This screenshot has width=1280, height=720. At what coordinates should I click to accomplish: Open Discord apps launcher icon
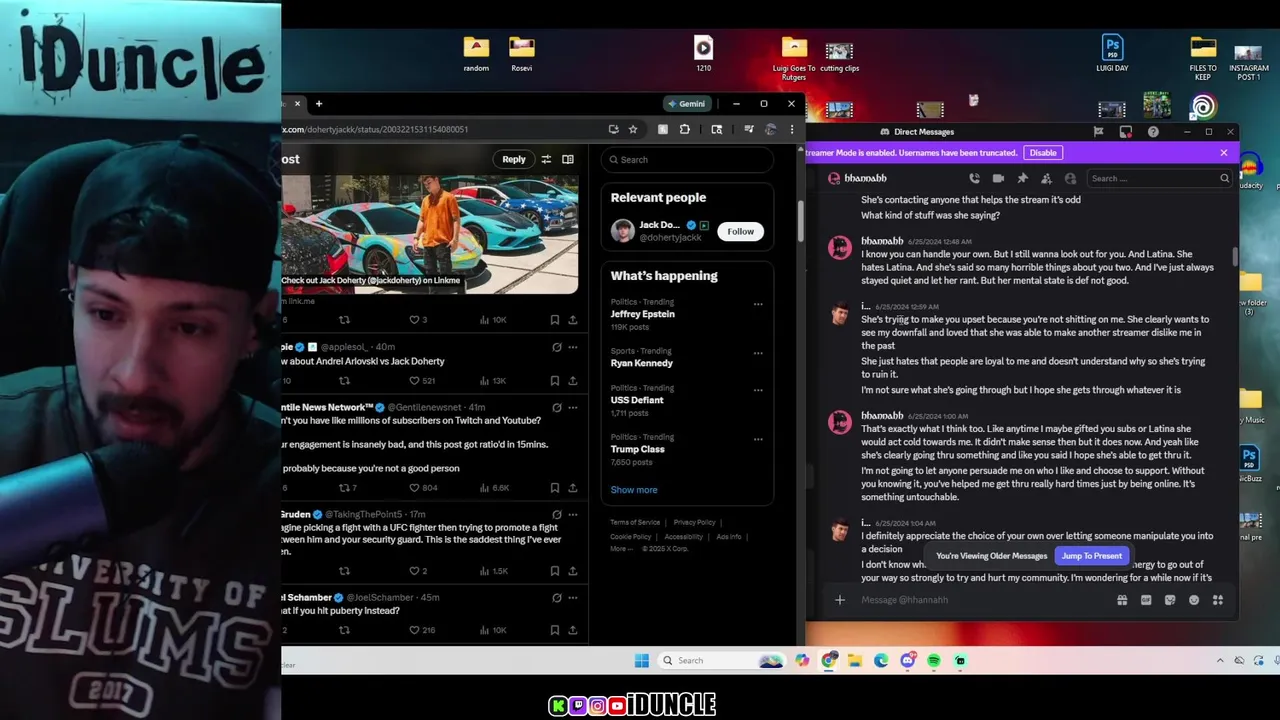(x=1218, y=600)
